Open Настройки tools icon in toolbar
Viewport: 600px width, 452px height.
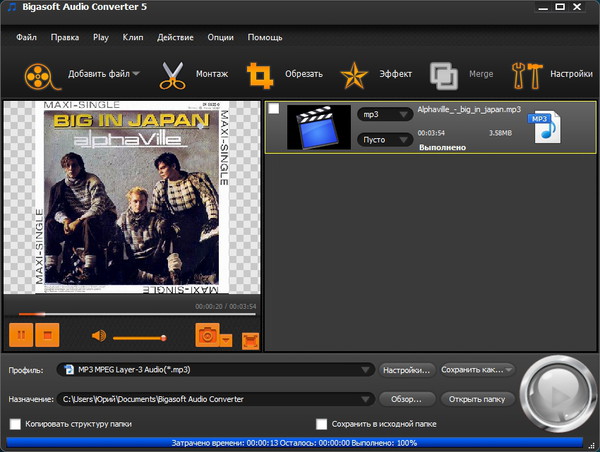pos(526,74)
